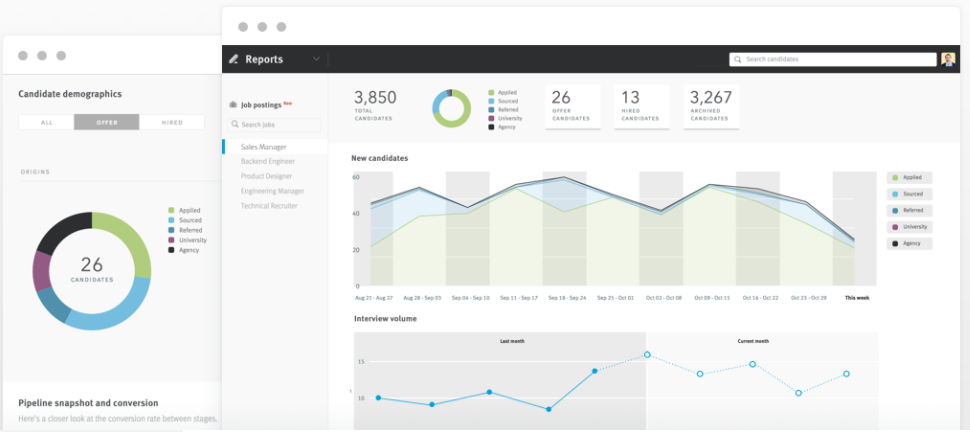Focus the Search candidates field

tap(833, 59)
